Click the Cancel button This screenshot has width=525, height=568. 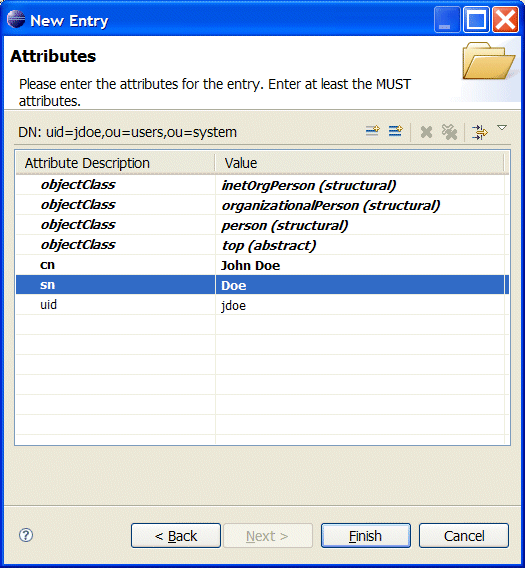click(x=464, y=535)
